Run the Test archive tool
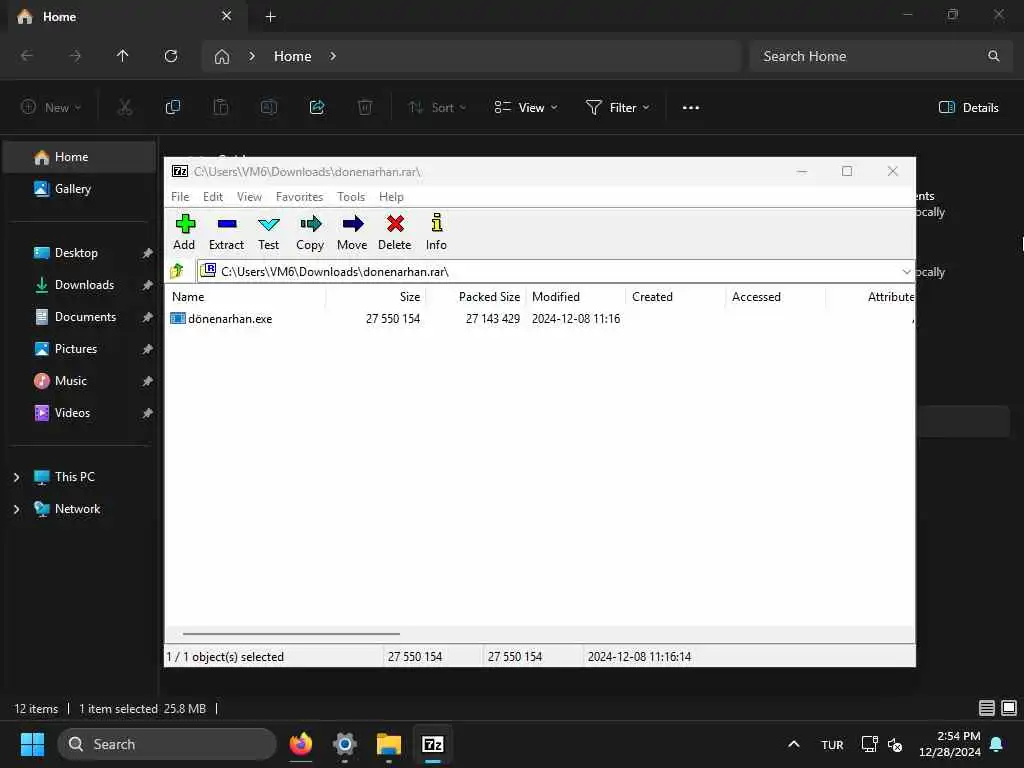The image size is (1024, 768). (x=268, y=232)
